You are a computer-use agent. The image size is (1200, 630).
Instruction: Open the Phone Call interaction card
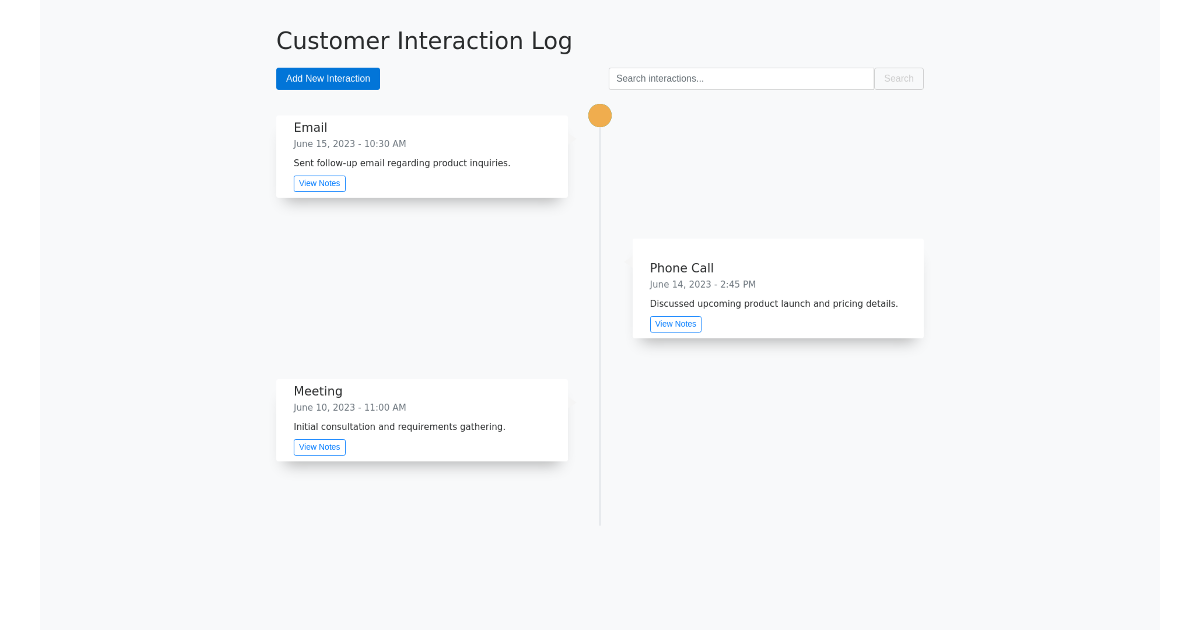[778, 288]
